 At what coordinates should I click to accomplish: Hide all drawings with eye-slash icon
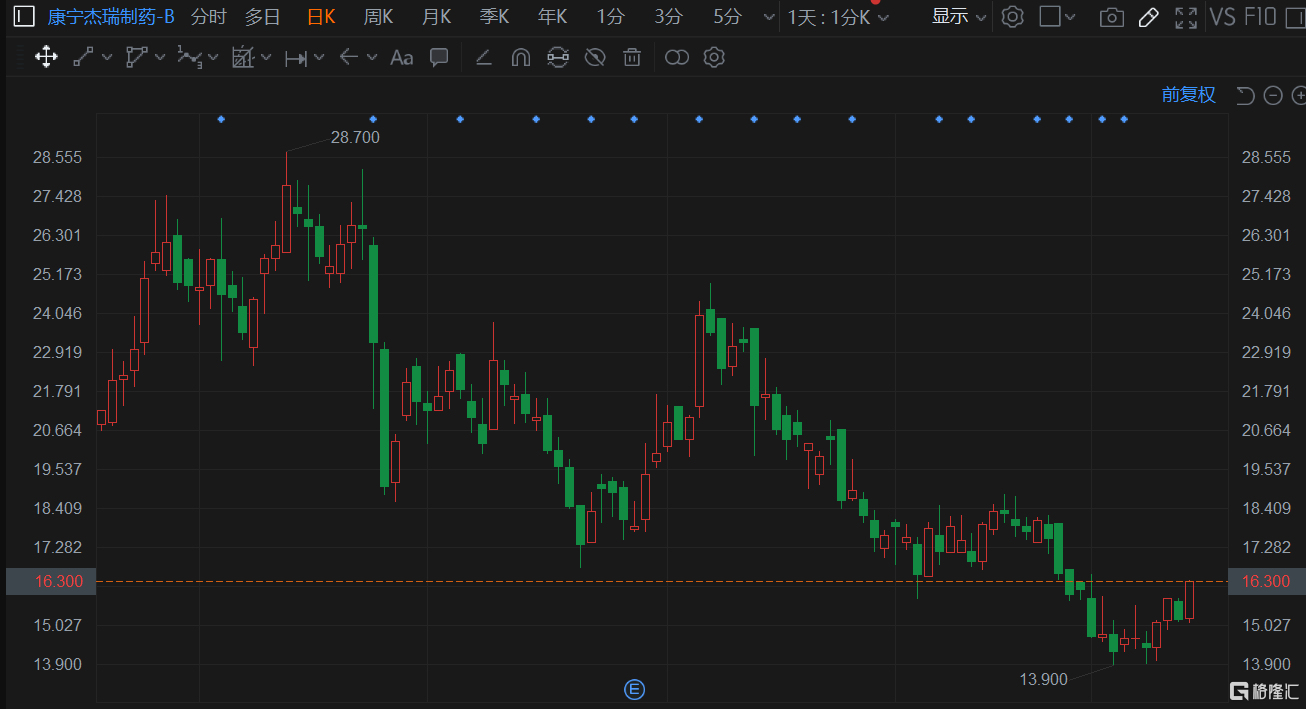pyautogui.click(x=595, y=57)
